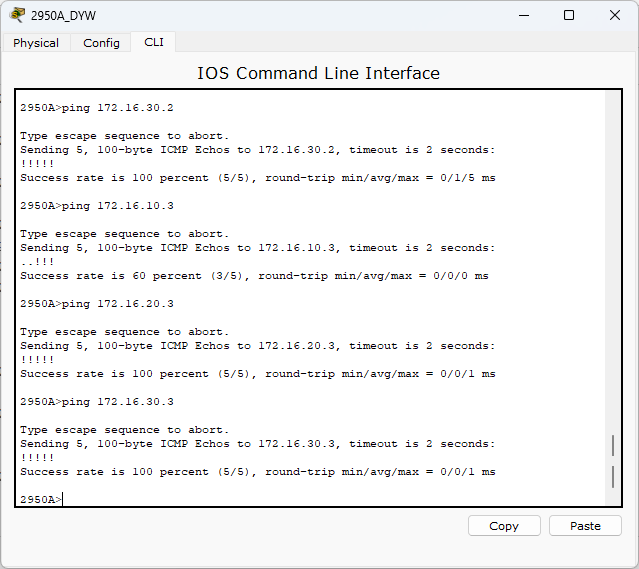Minimize the 2950A_DYW window
The width and height of the screenshot is (639, 569).
524,15
